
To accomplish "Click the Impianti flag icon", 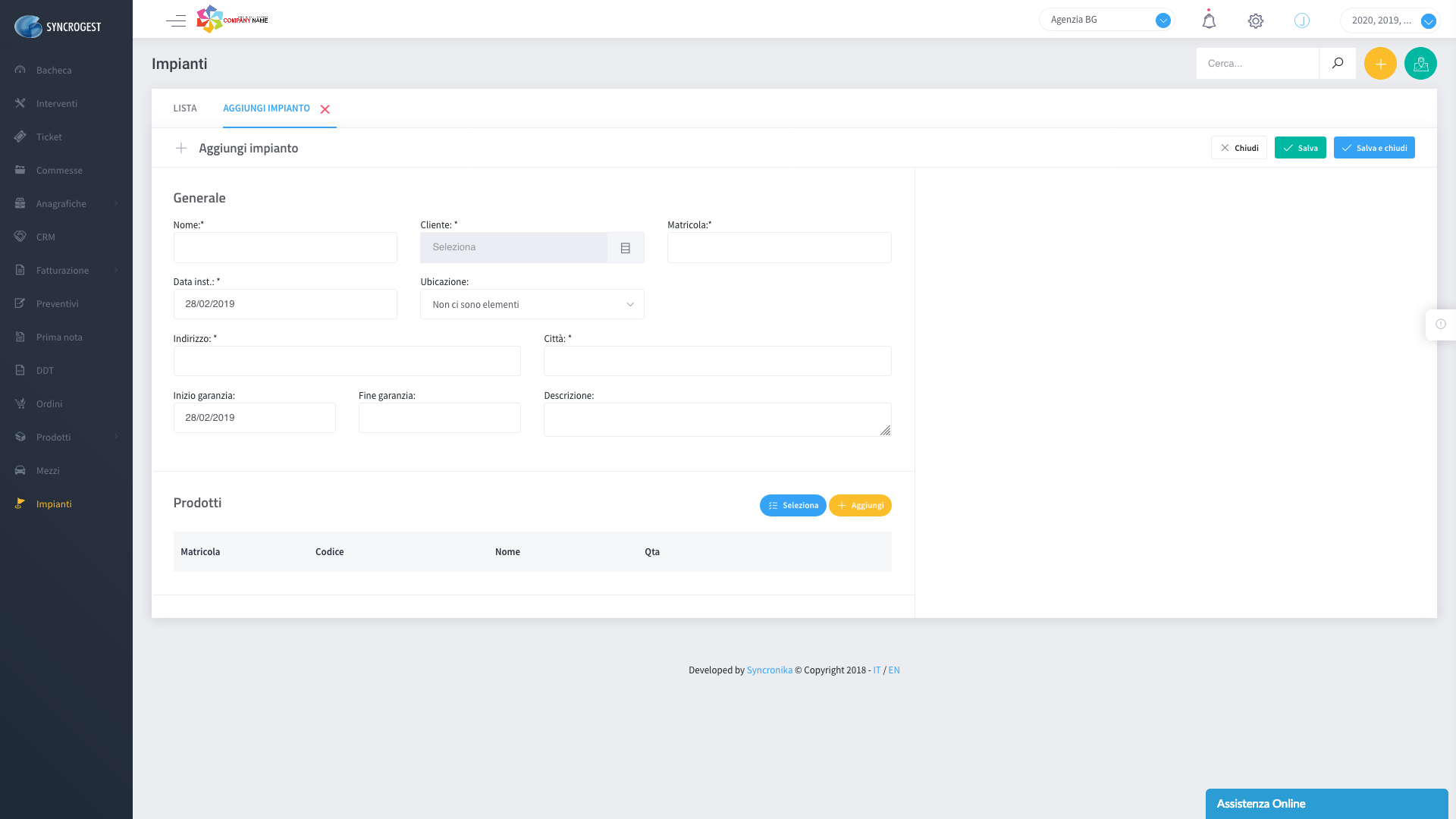I will pyautogui.click(x=20, y=504).
